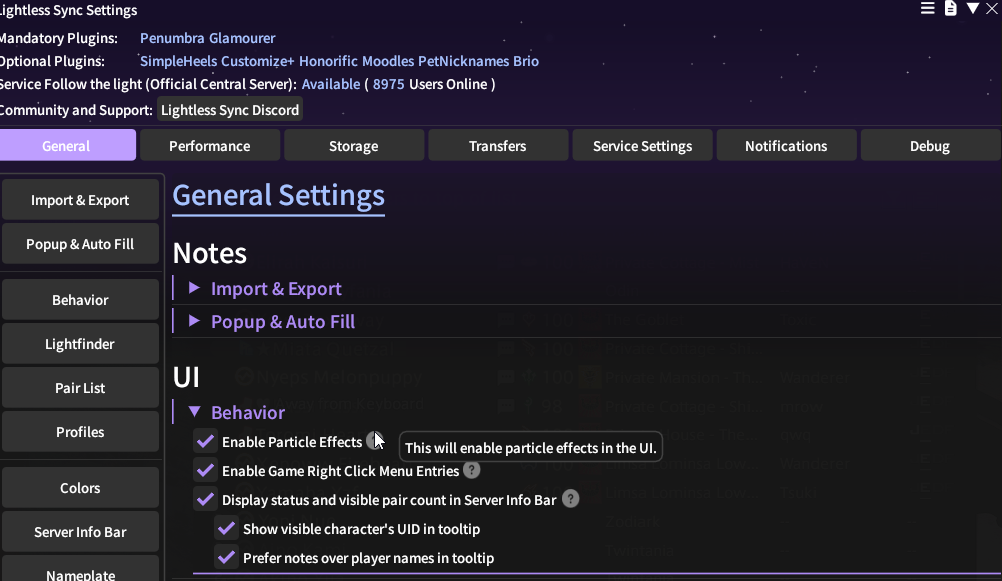Open the Service Settings tab
This screenshot has width=1002, height=581.
click(x=642, y=146)
